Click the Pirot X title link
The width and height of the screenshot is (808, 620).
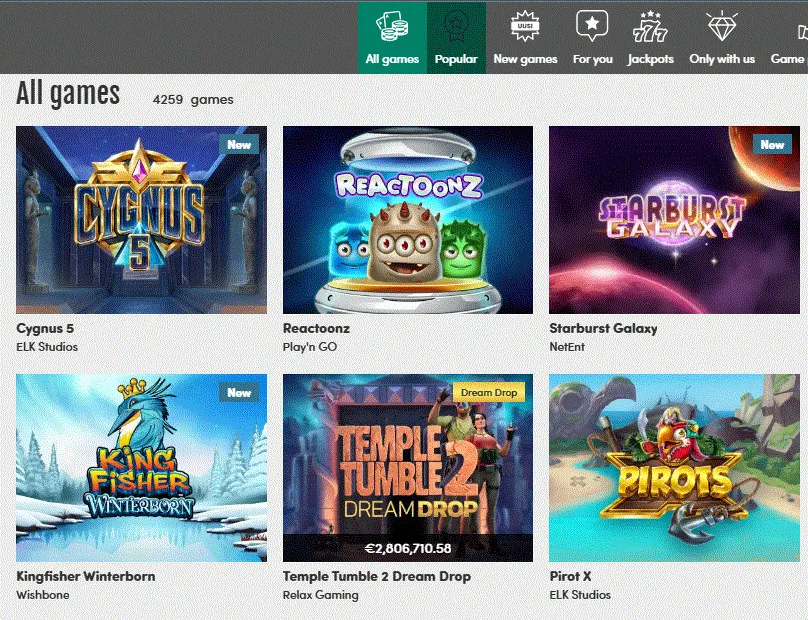click(x=570, y=576)
